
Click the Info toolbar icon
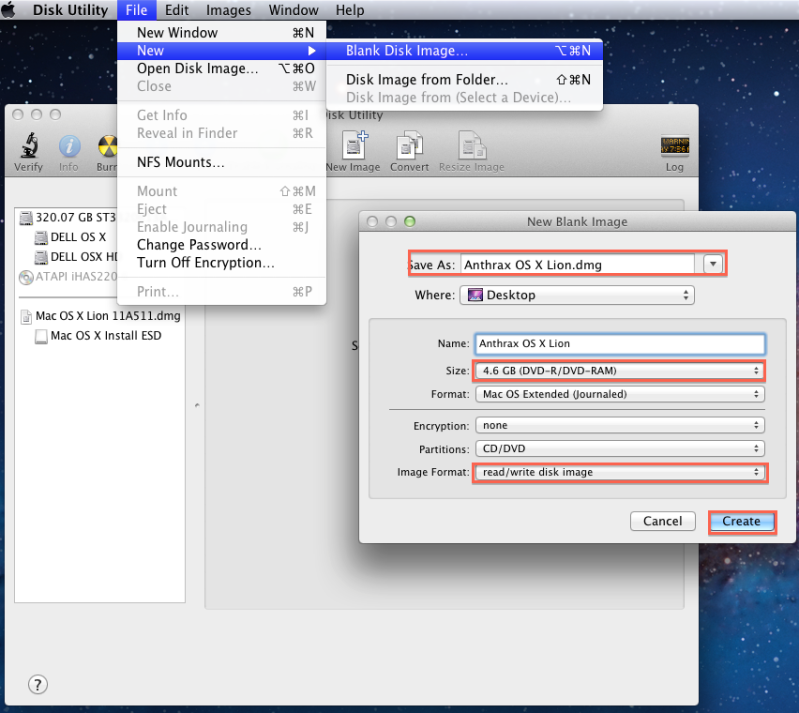coord(69,146)
